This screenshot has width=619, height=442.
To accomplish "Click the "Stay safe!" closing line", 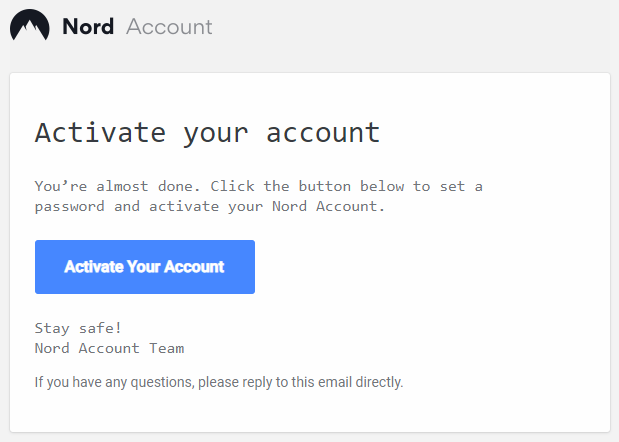I will [78, 328].
